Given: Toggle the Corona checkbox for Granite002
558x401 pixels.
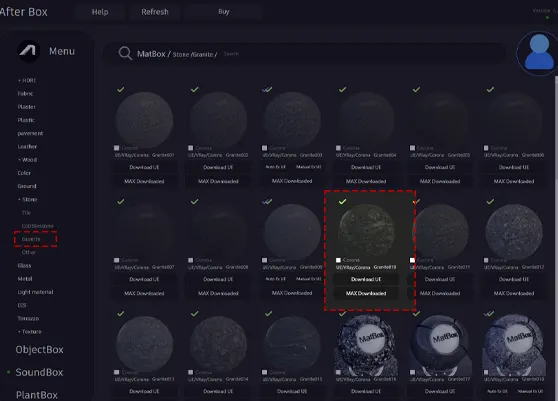Looking at the screenshot, I should [x=190, y=148].
